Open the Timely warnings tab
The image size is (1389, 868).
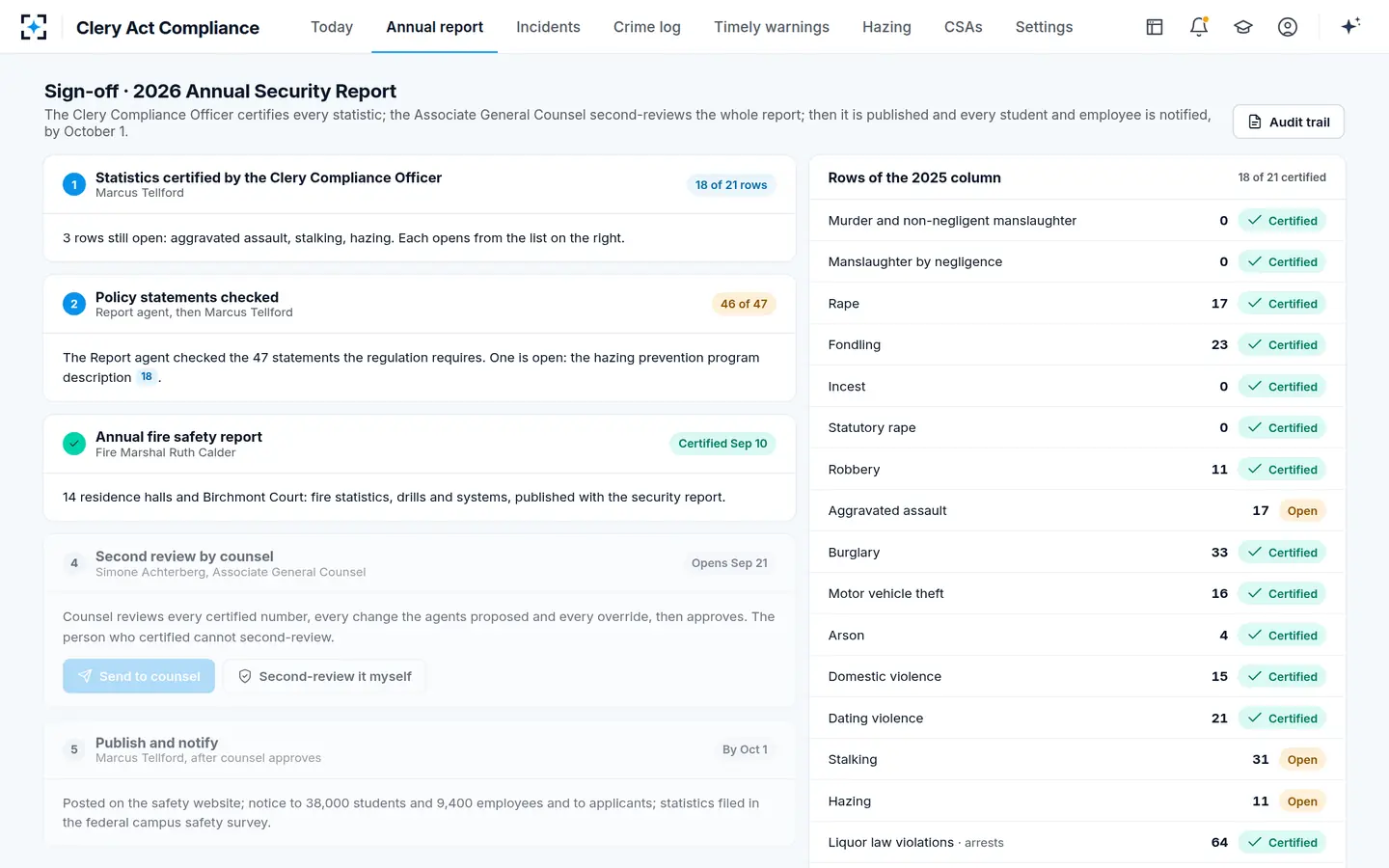point(772,27)
